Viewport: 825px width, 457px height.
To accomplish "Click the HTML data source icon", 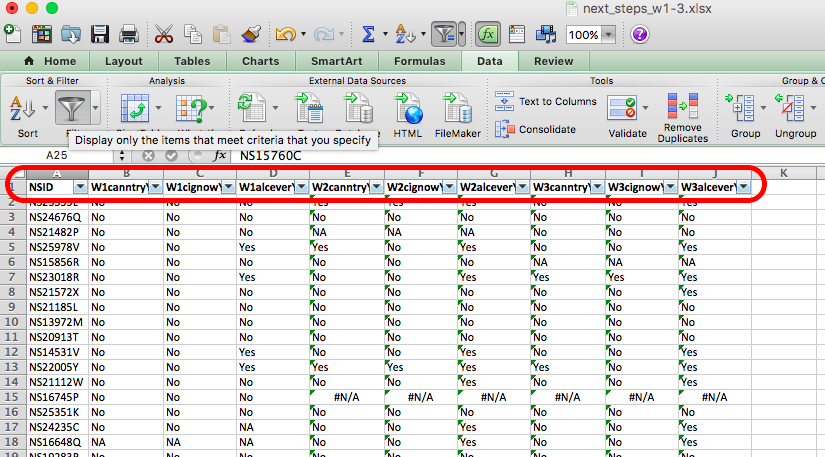I will coord(408,108).
